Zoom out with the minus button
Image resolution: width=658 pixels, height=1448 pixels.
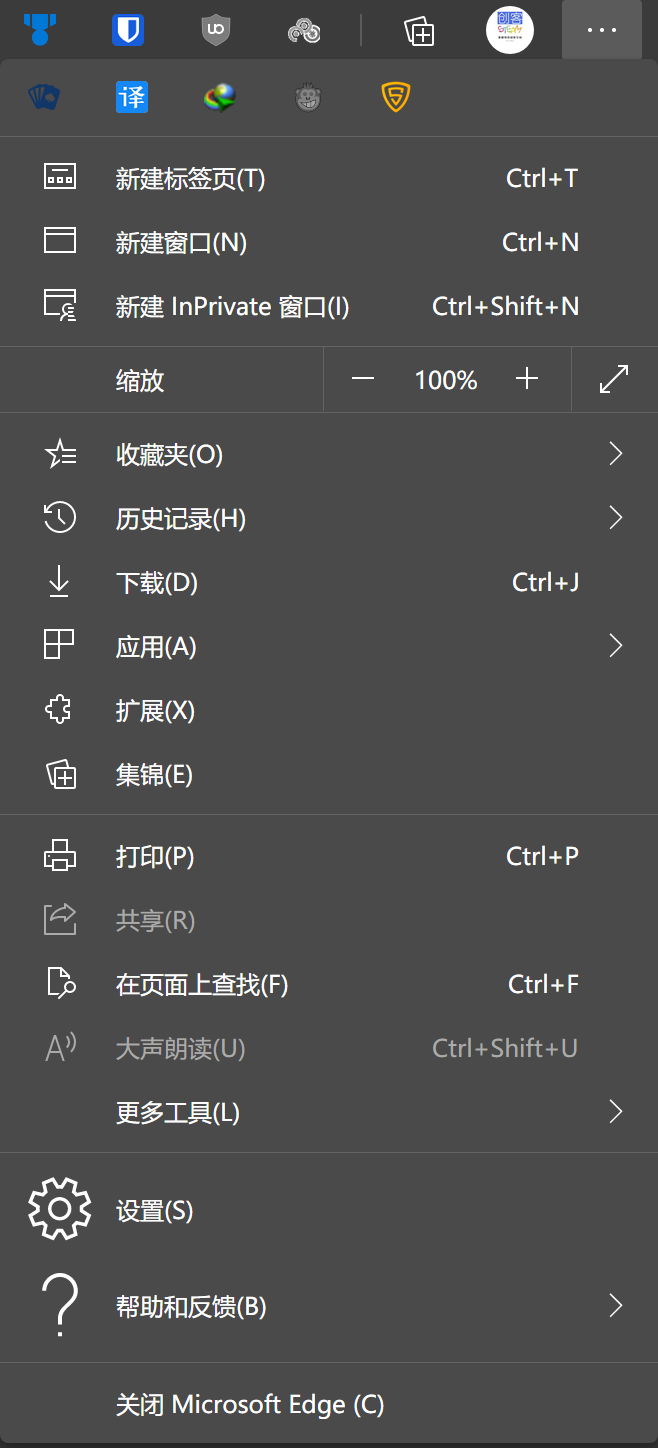363,379
